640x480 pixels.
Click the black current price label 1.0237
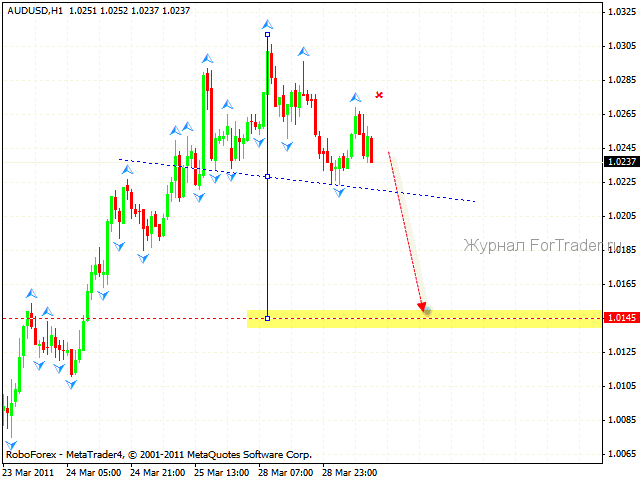point(621,162)
